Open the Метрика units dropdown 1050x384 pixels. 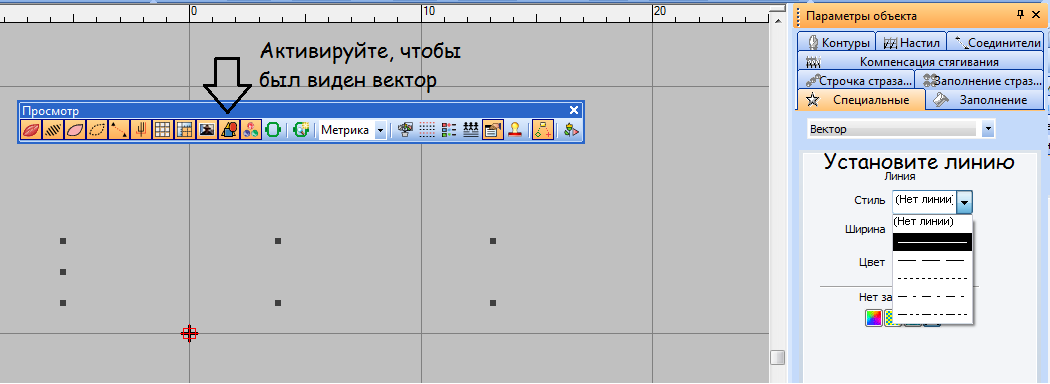(380, 130)
